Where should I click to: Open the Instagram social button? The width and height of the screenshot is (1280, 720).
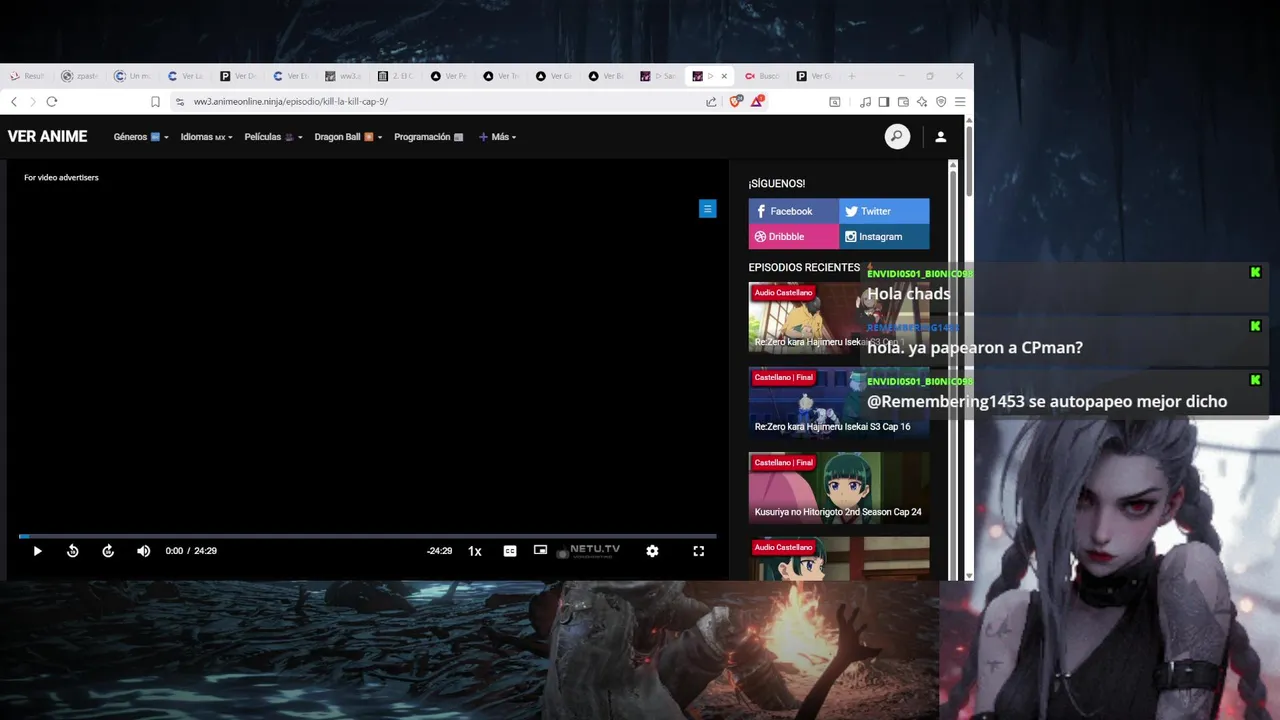click(884, 237)
